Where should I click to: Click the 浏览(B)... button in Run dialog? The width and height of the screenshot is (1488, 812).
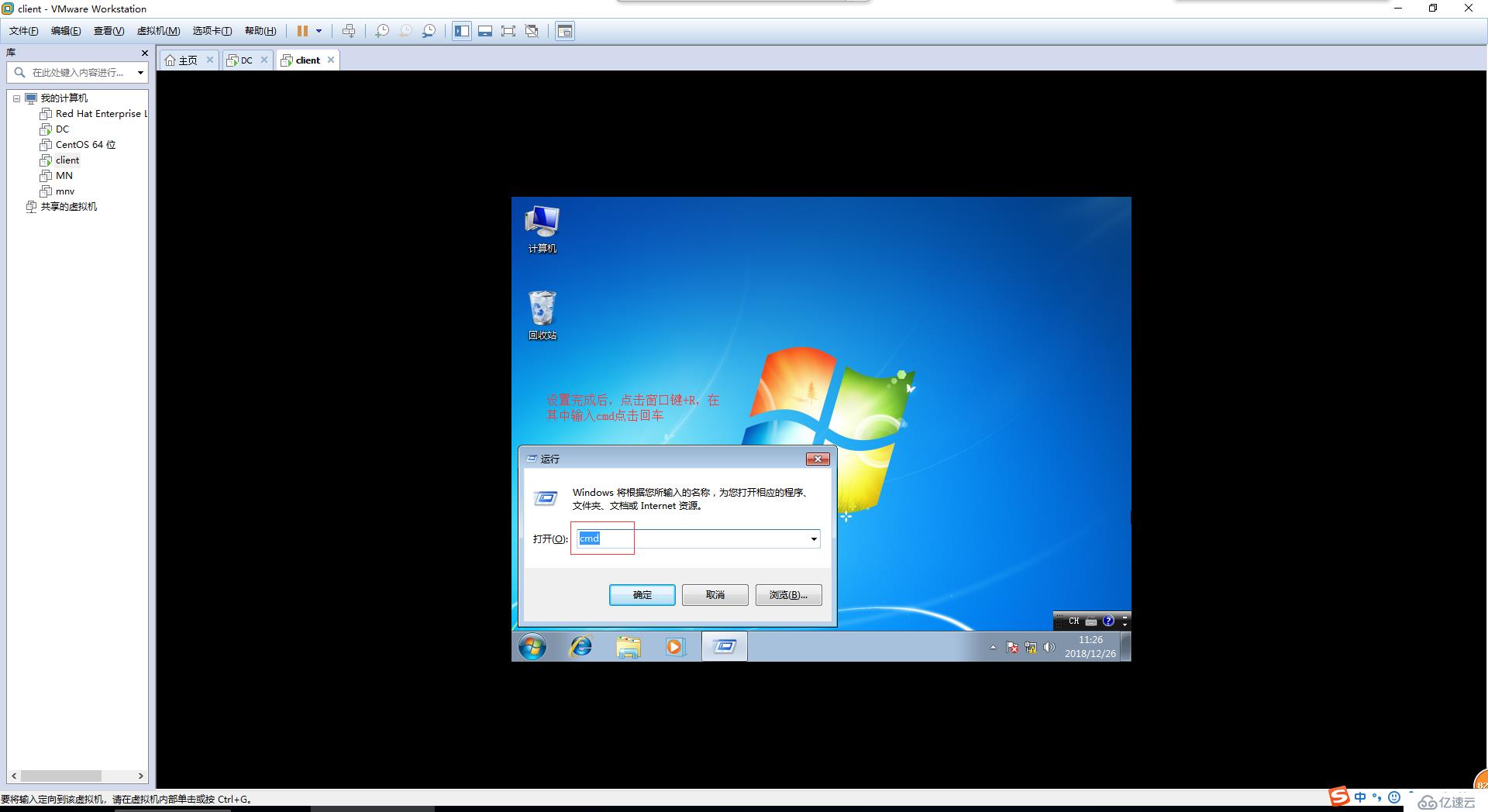tap(788, 595)
